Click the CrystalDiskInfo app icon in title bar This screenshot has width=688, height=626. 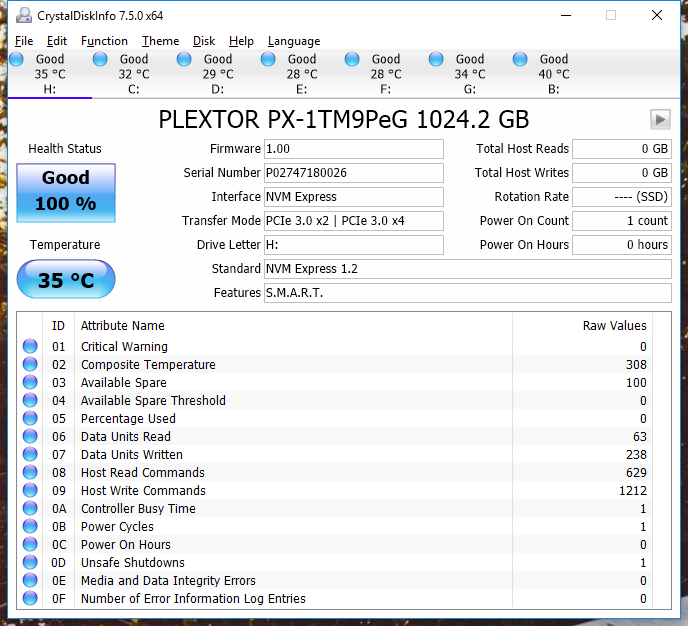pyautogui.click(x=23, y=16)
